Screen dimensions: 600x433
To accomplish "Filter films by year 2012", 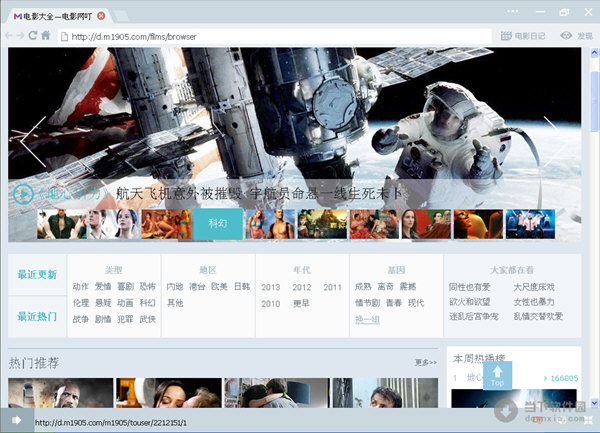I will pos(302,287).
